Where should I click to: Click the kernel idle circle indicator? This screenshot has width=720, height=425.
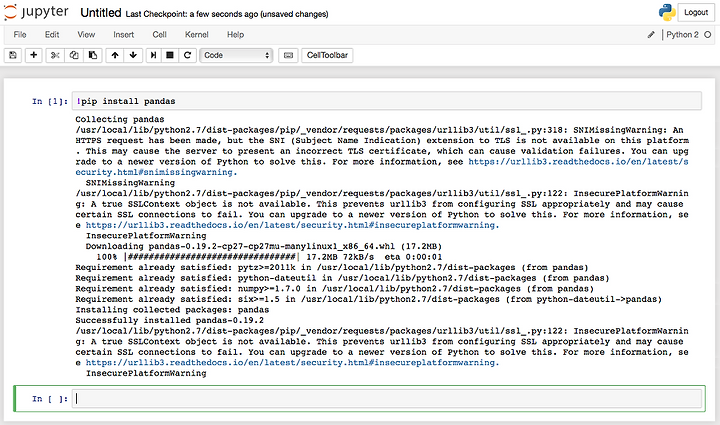tap(708, 34)
